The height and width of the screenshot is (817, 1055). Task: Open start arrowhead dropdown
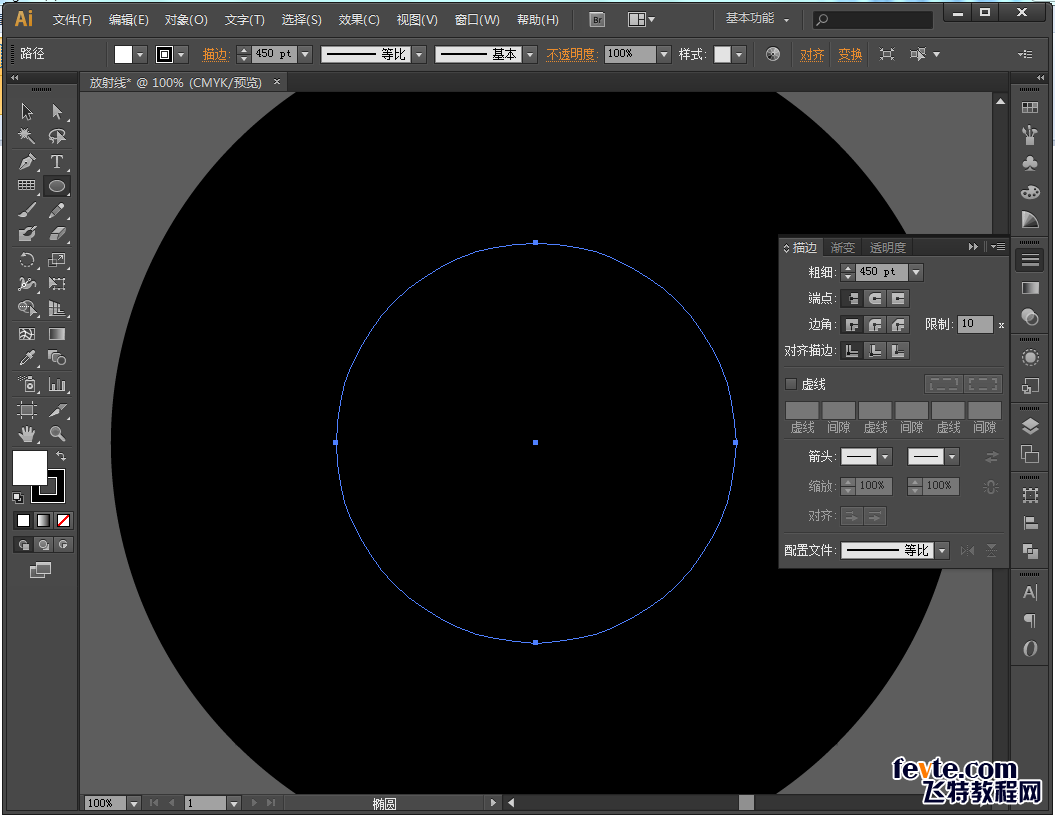885,457
